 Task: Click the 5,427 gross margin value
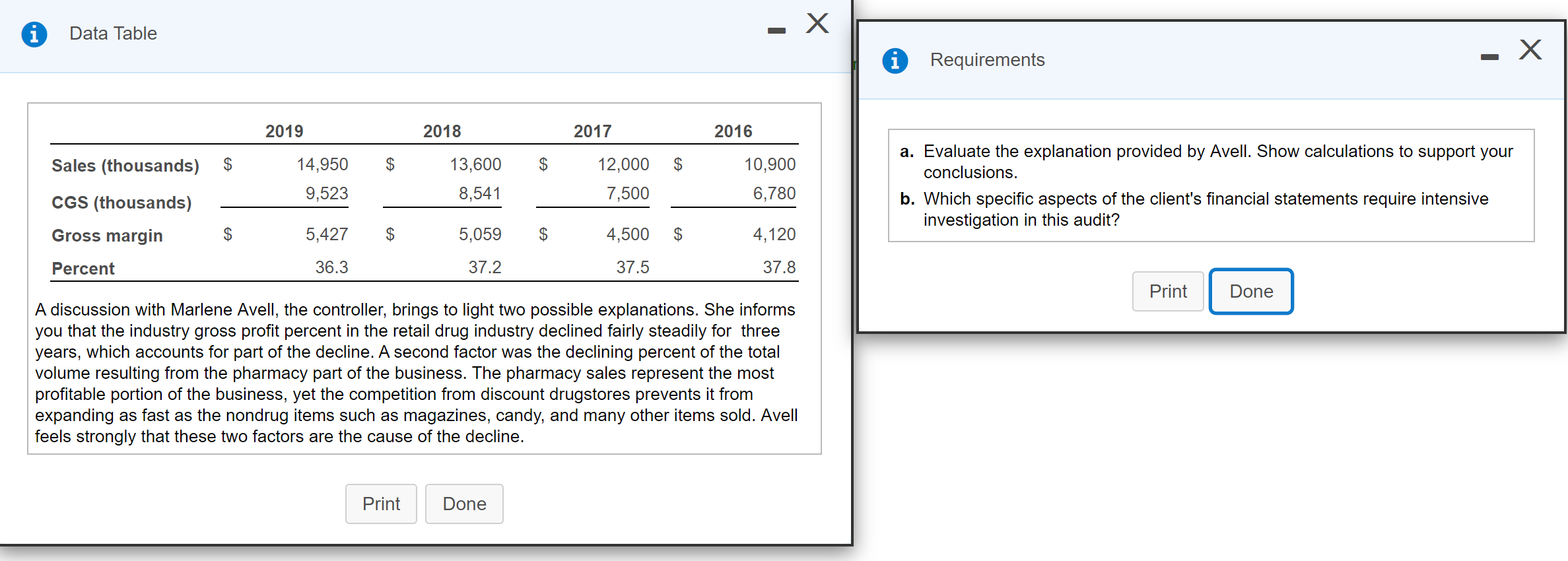click(x=327, y=234)
